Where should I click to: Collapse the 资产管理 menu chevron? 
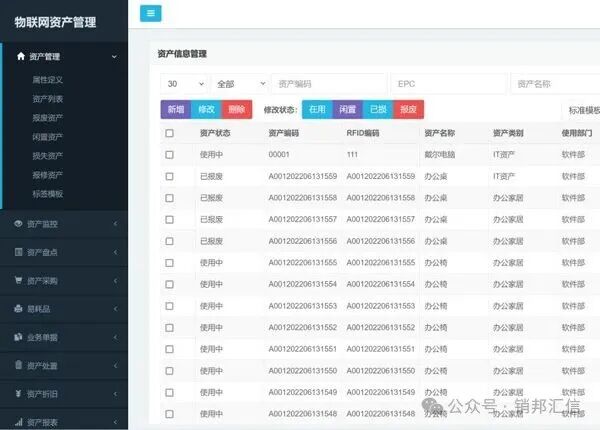[114, 57]
